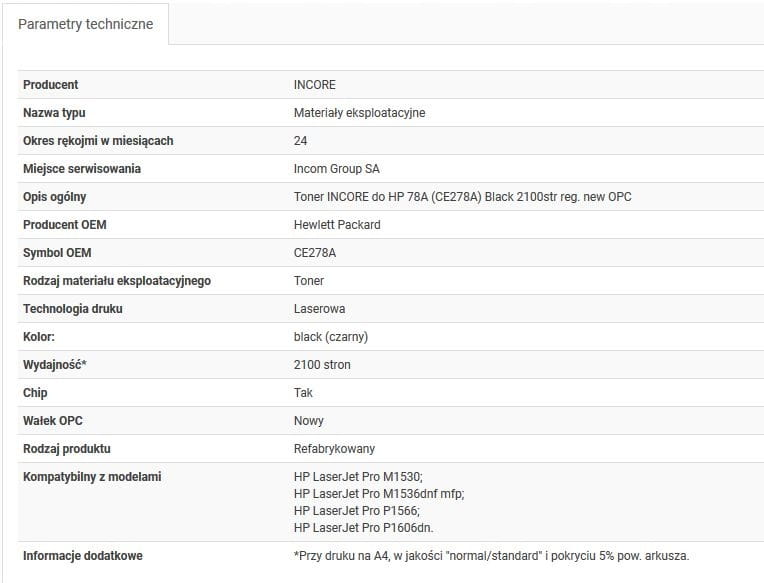Viewport: 764px width, 583px height.
Task: Click the Okres rękojmi w miesiącach label
Action: tap(98, 141)
